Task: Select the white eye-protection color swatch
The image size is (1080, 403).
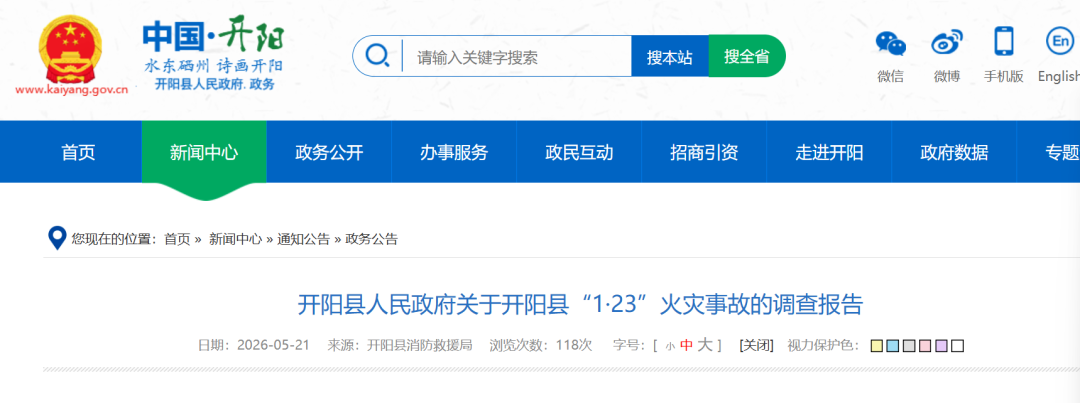Action: [957, 346]
